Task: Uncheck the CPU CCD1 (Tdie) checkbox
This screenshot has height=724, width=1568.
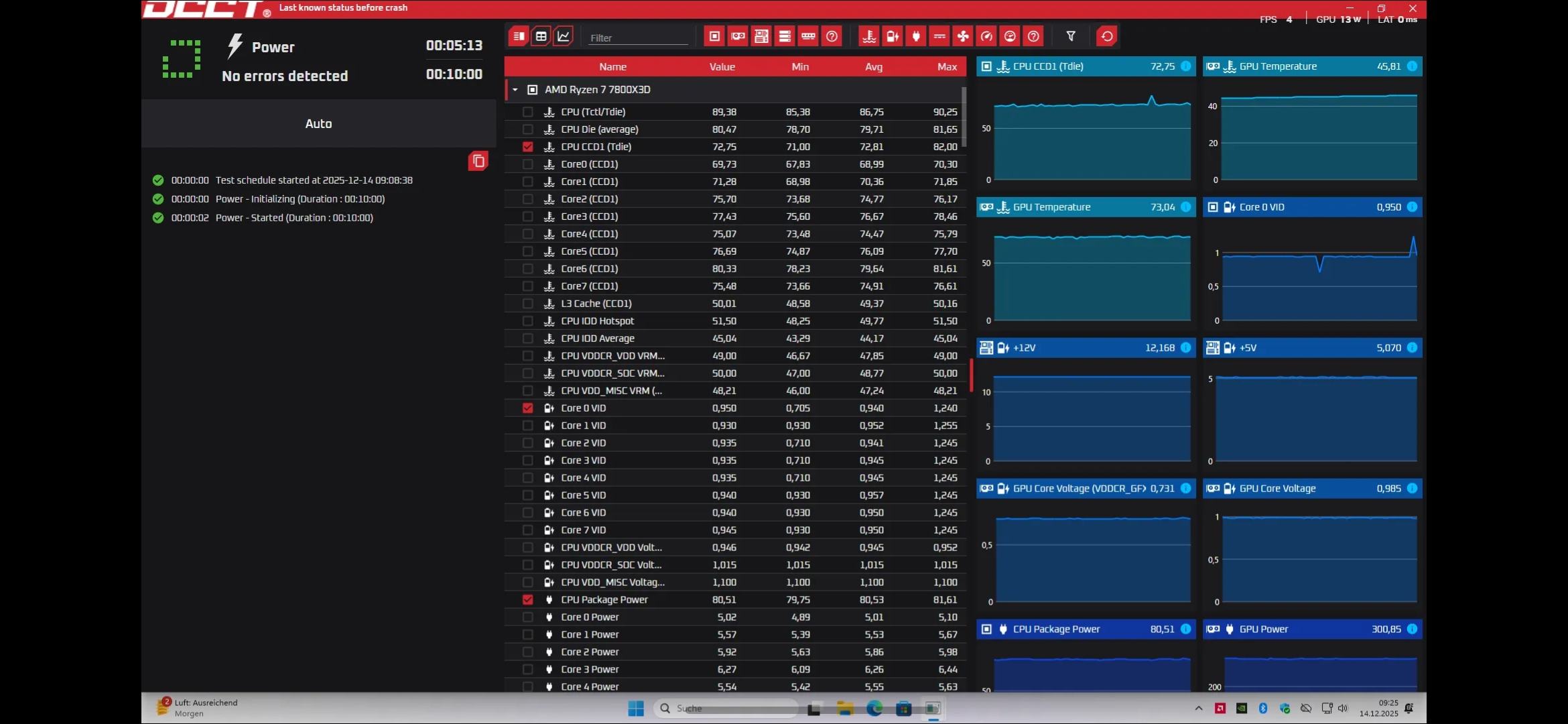Action: [x=528, y=147]
